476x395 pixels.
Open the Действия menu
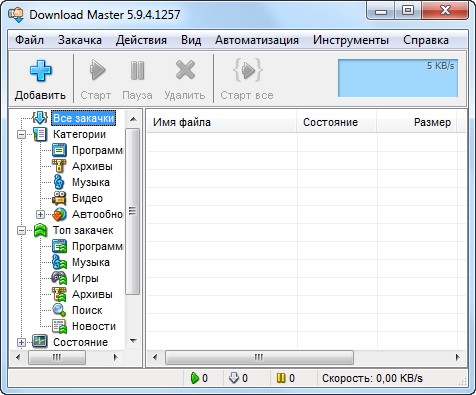tap(141, 40)
